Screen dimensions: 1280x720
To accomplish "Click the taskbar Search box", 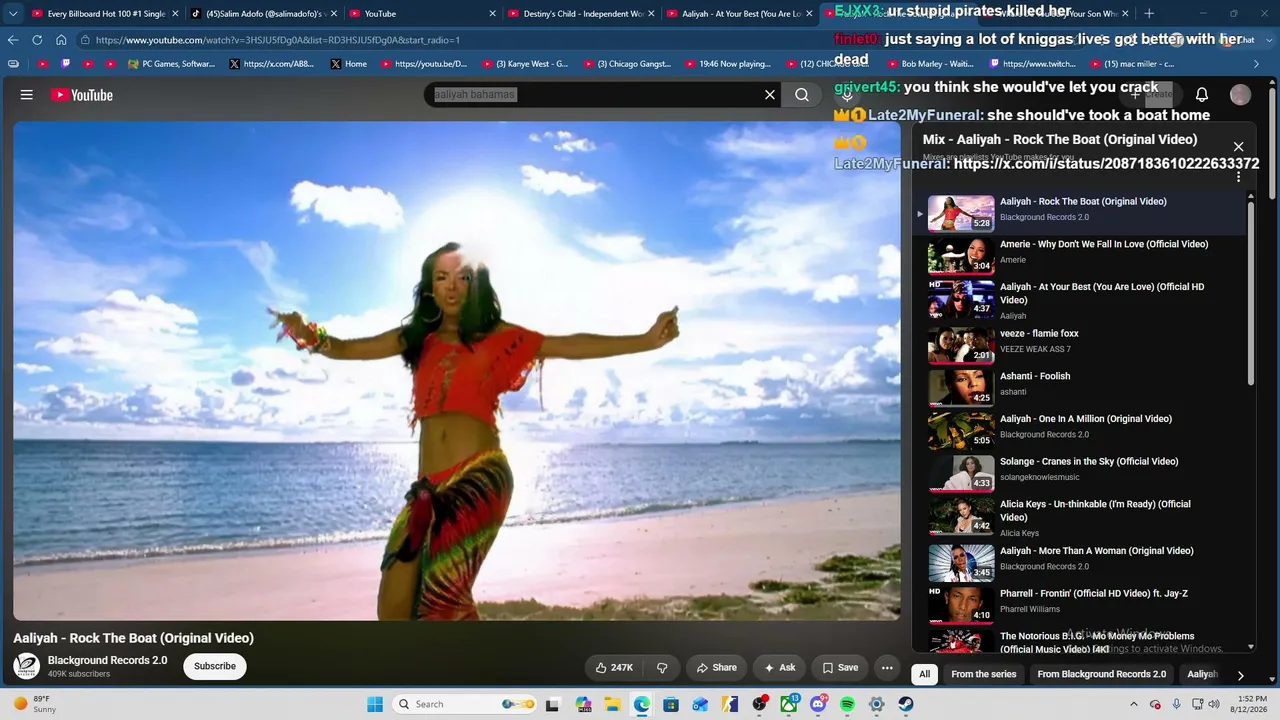I will coord(467,704).
